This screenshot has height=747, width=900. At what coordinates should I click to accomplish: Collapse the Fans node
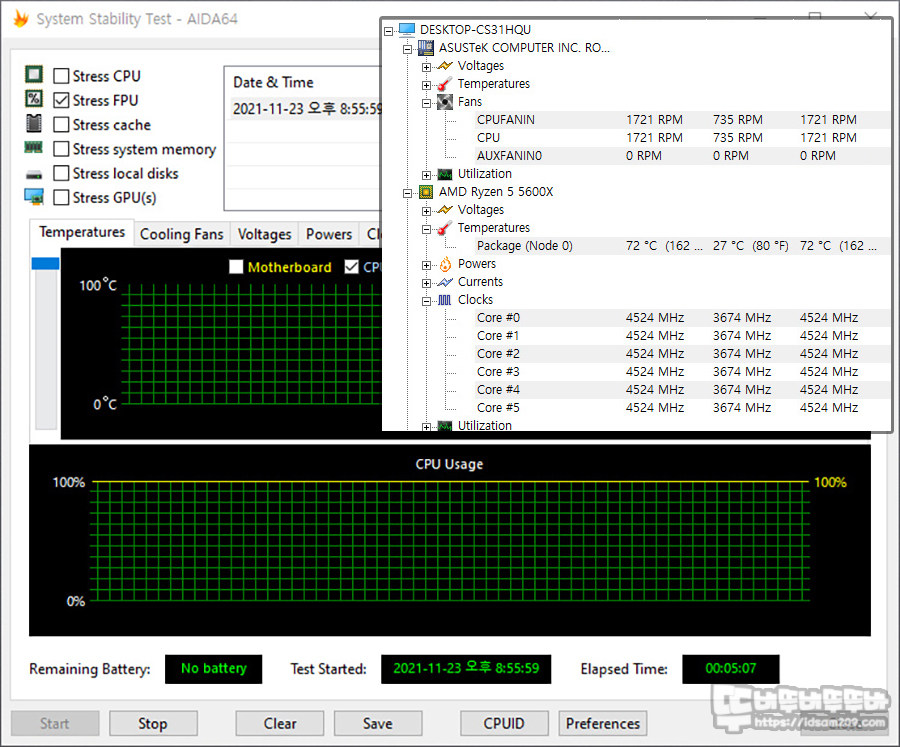426,103
